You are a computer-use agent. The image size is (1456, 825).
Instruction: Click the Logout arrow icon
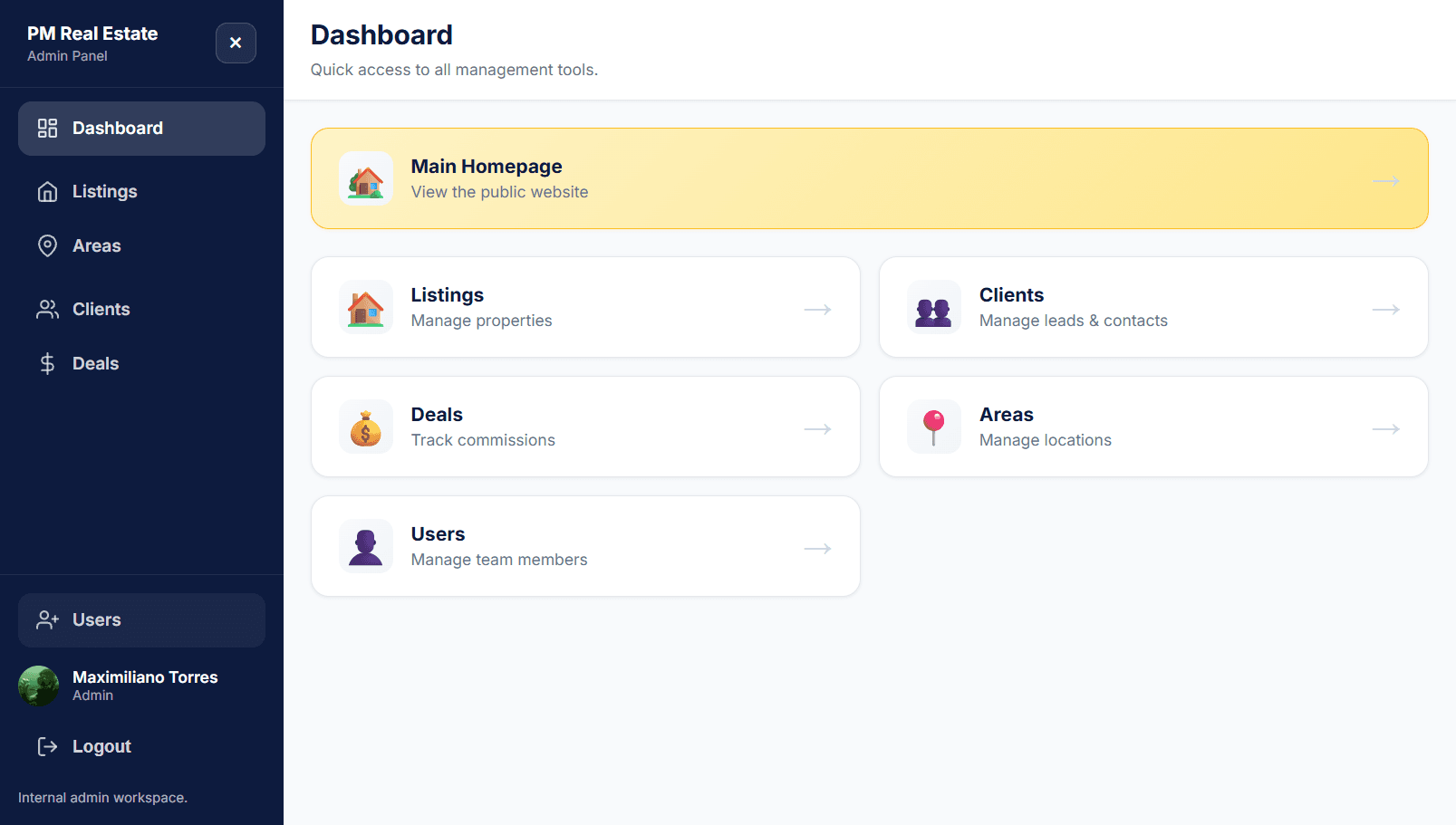[x=47, y=746]
